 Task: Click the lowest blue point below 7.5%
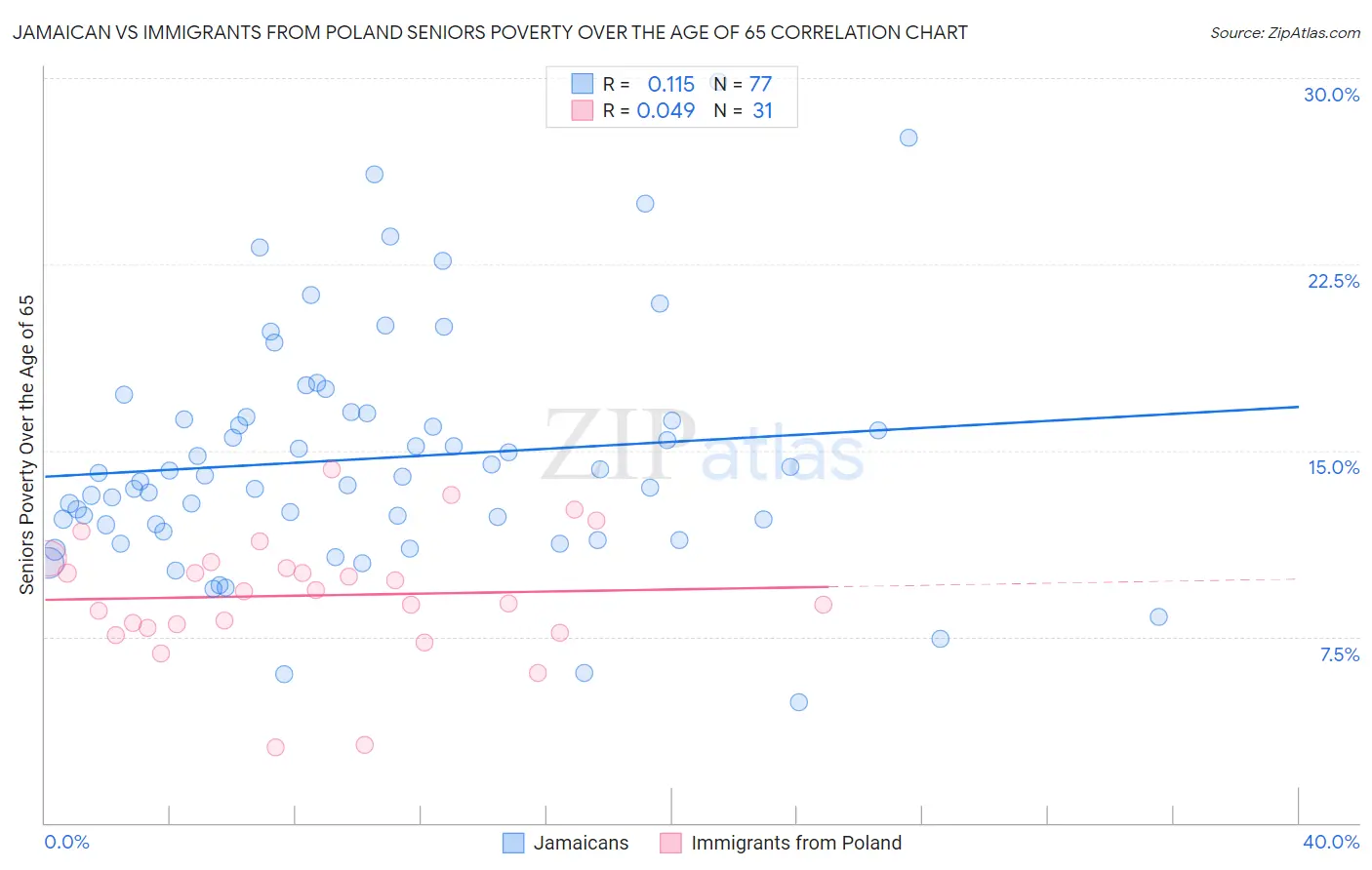(798, 702)
